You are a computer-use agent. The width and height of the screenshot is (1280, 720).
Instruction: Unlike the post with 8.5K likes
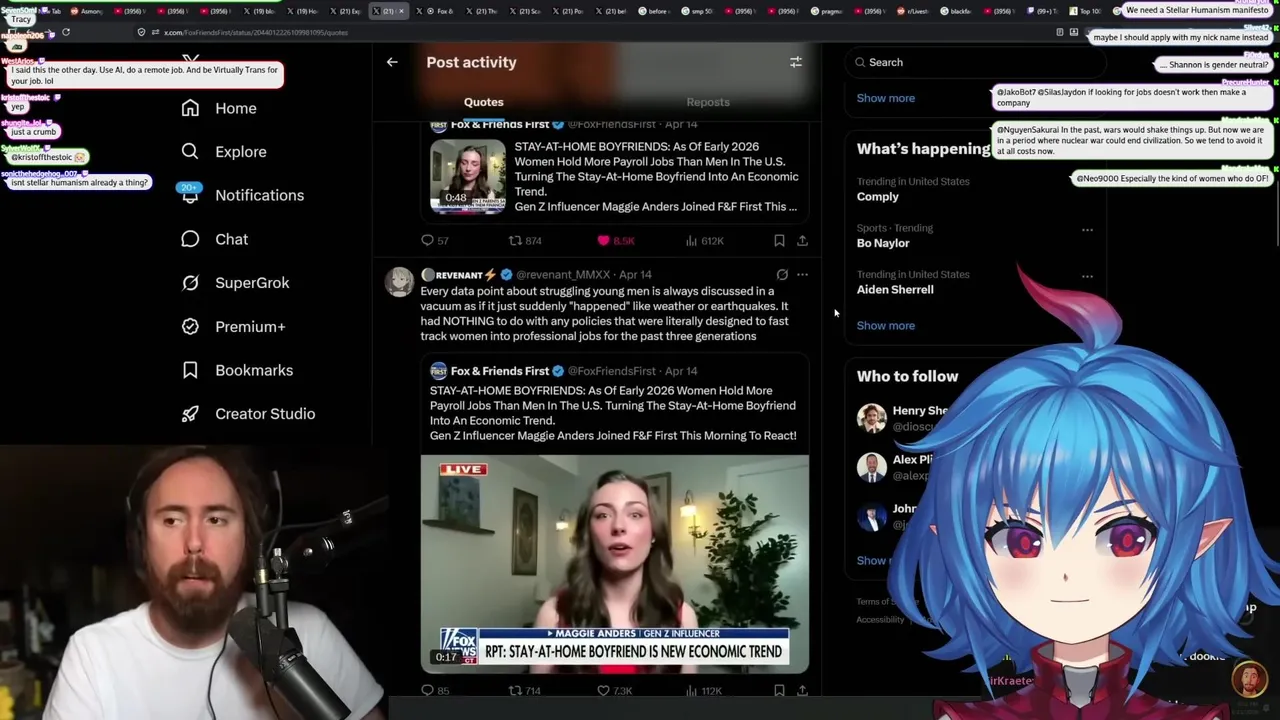tap(615, 241)
